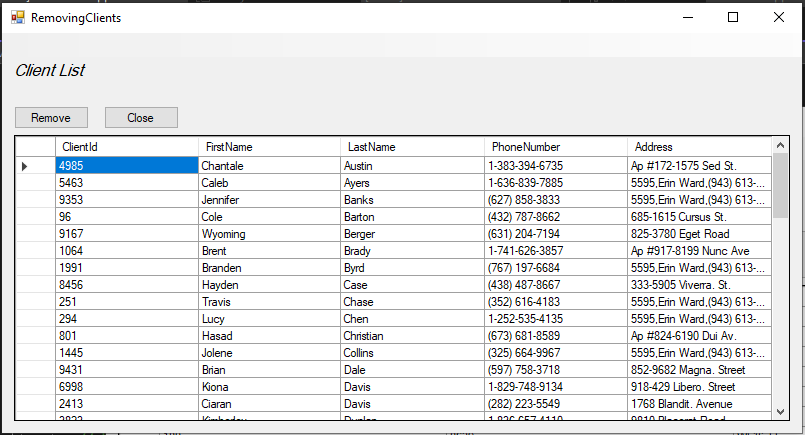The height and width of the screenshot is (435, 805).
Task: Select address cell 333-5905 Viverra. St.
Action: 699,285
